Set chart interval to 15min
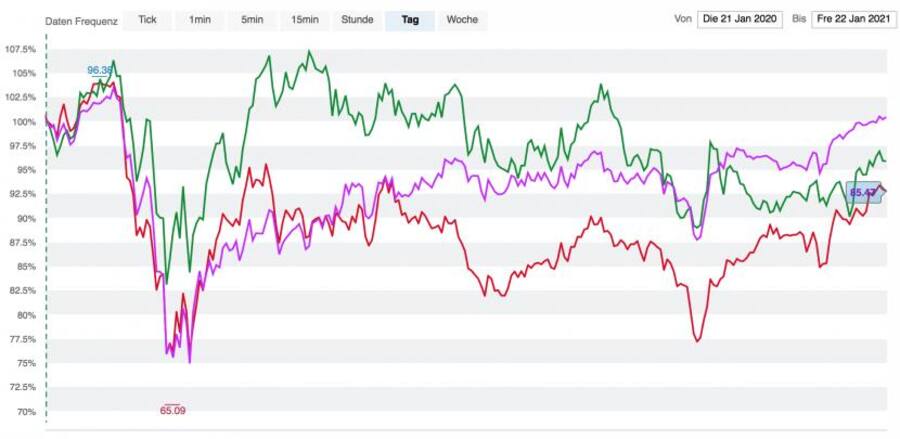 point(305,20)
